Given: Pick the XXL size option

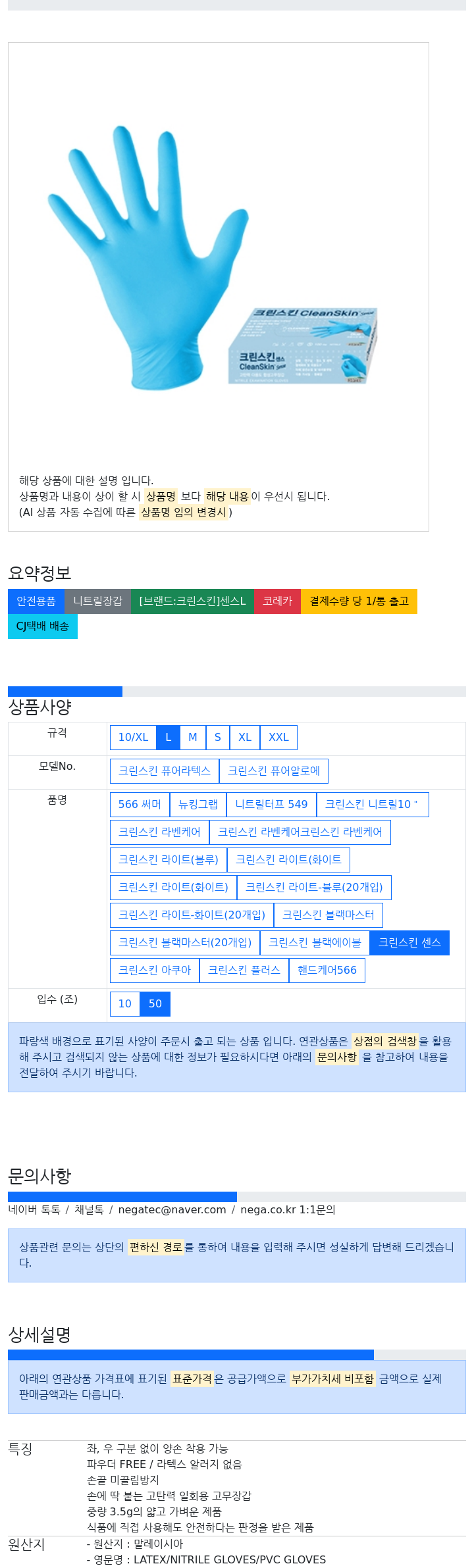Looking at the screenshot, I should click(278, 738).
